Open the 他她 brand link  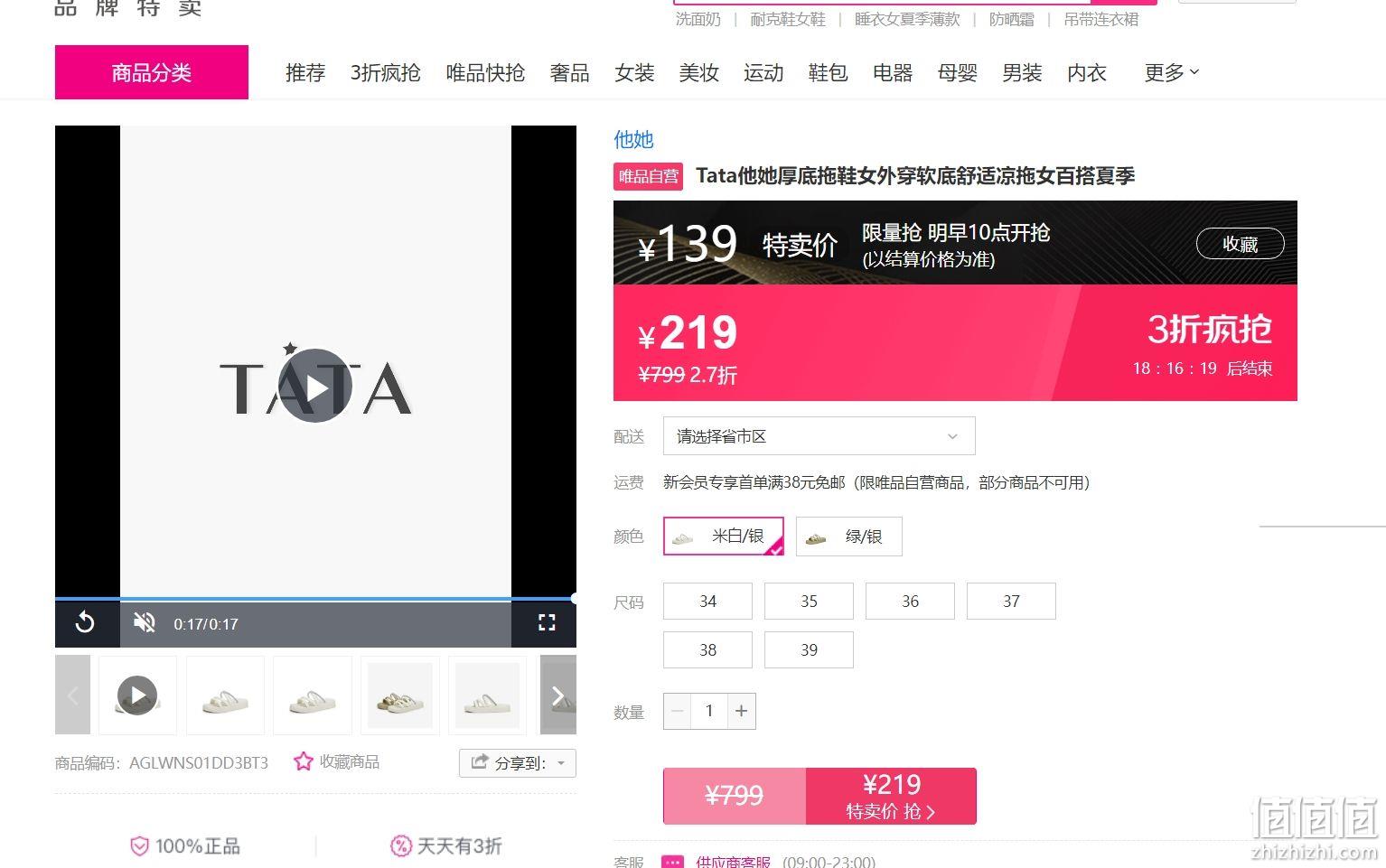click(x=633, y=139)
